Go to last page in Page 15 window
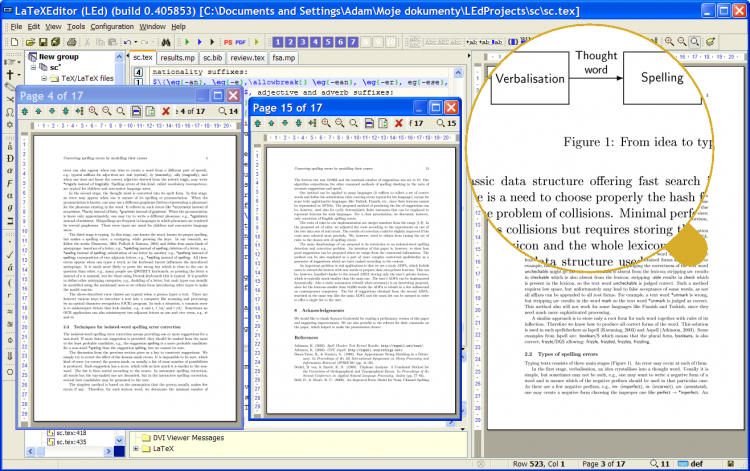750x471 pixels. 298,123
